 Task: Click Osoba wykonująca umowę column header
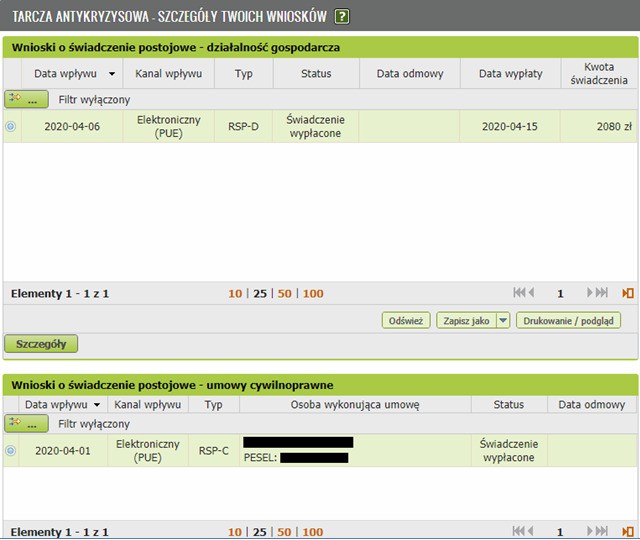[355, 404]
